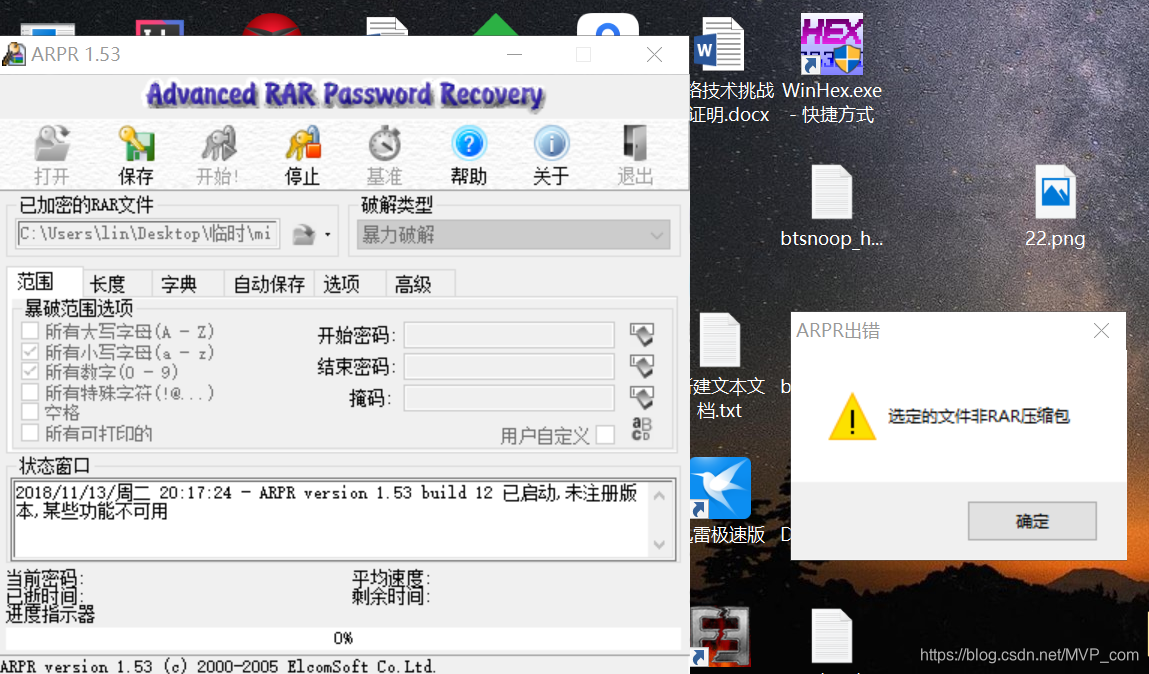Click the status log text in 状态窗口
The width and height of the screenshot is (1149, 674).
[326, 502]
